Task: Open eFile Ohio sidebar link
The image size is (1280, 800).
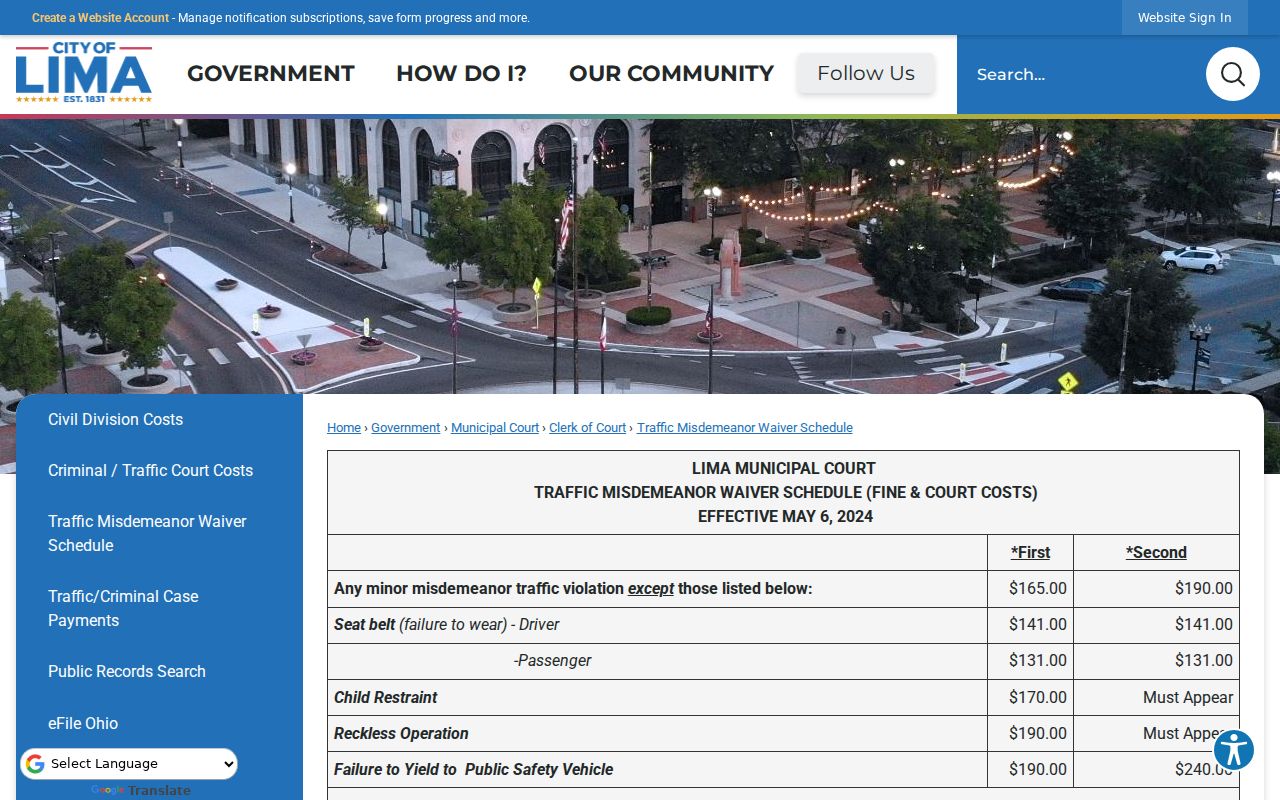Action: [83, 723]
